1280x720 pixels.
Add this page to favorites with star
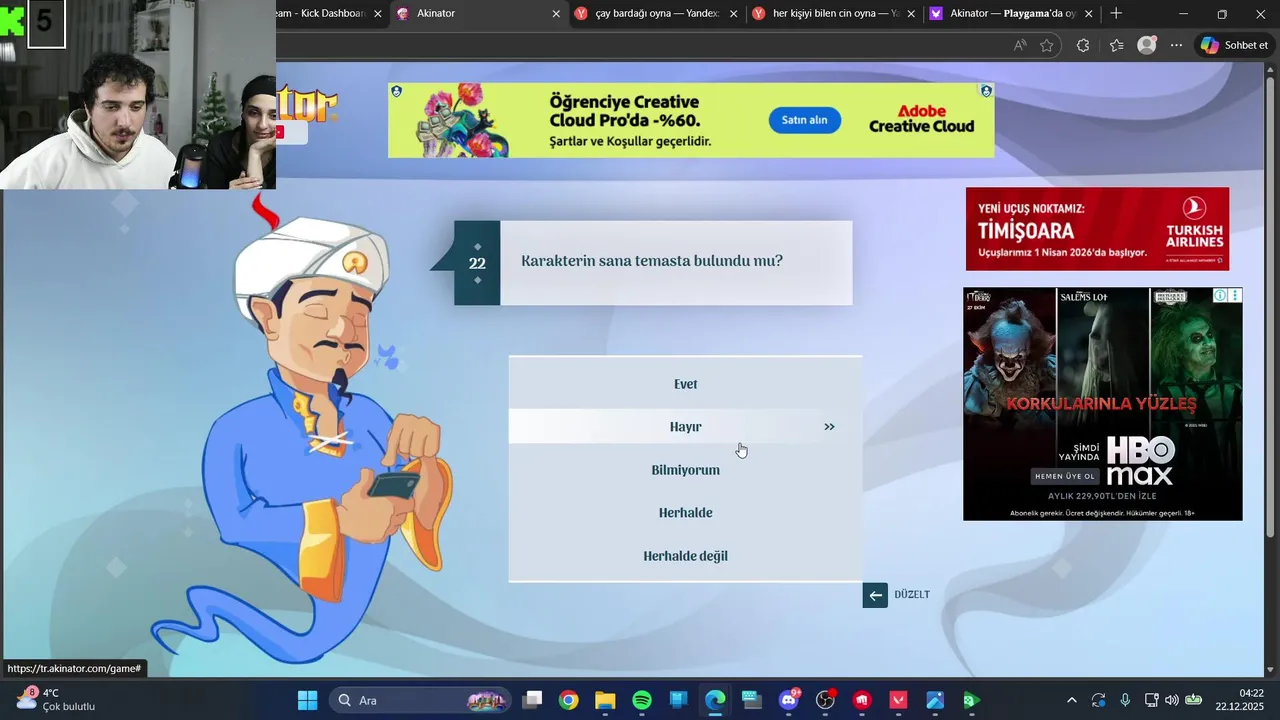[x=1047, y=45]
